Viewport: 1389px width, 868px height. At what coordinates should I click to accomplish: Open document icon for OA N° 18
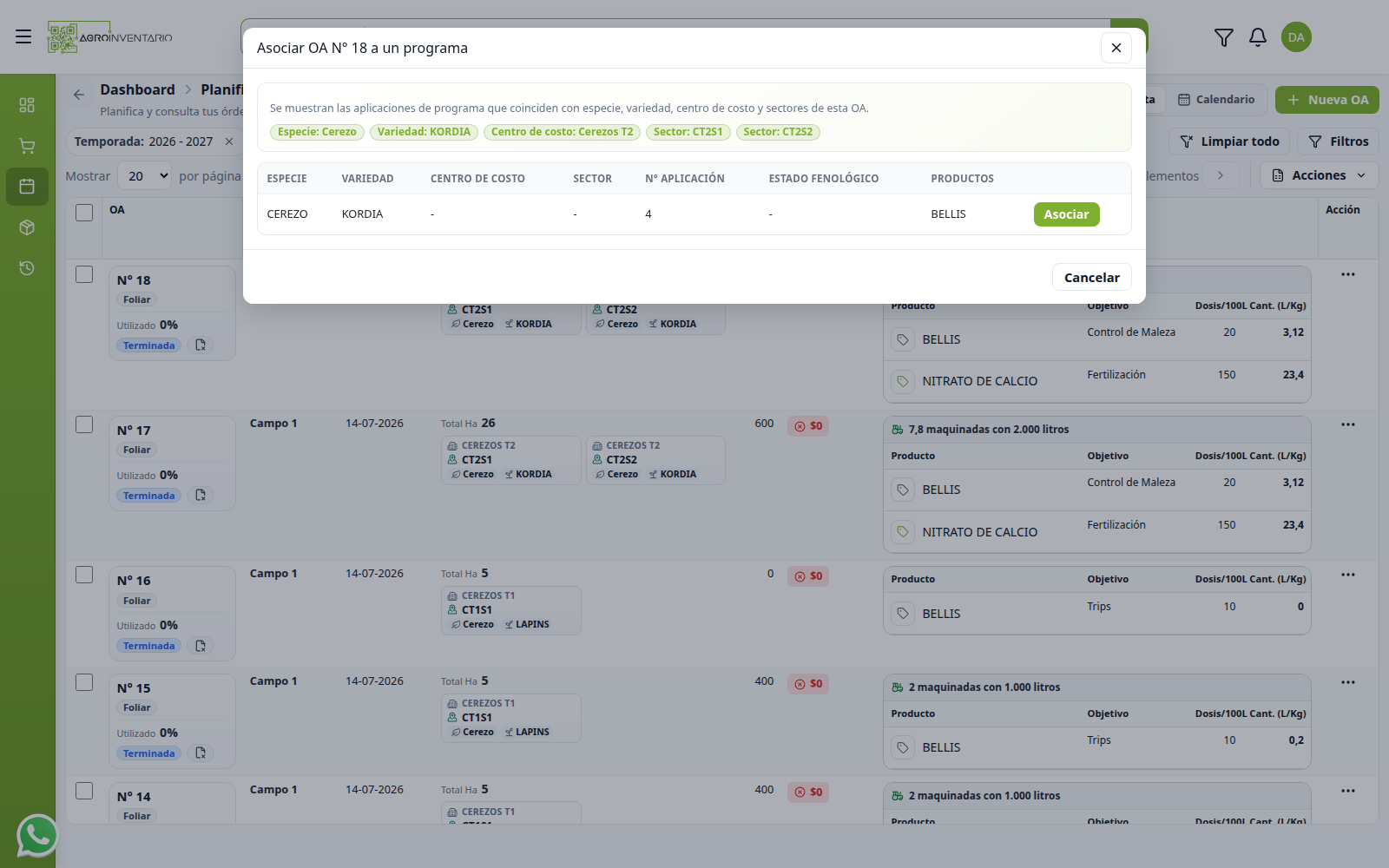coord(201,345)
